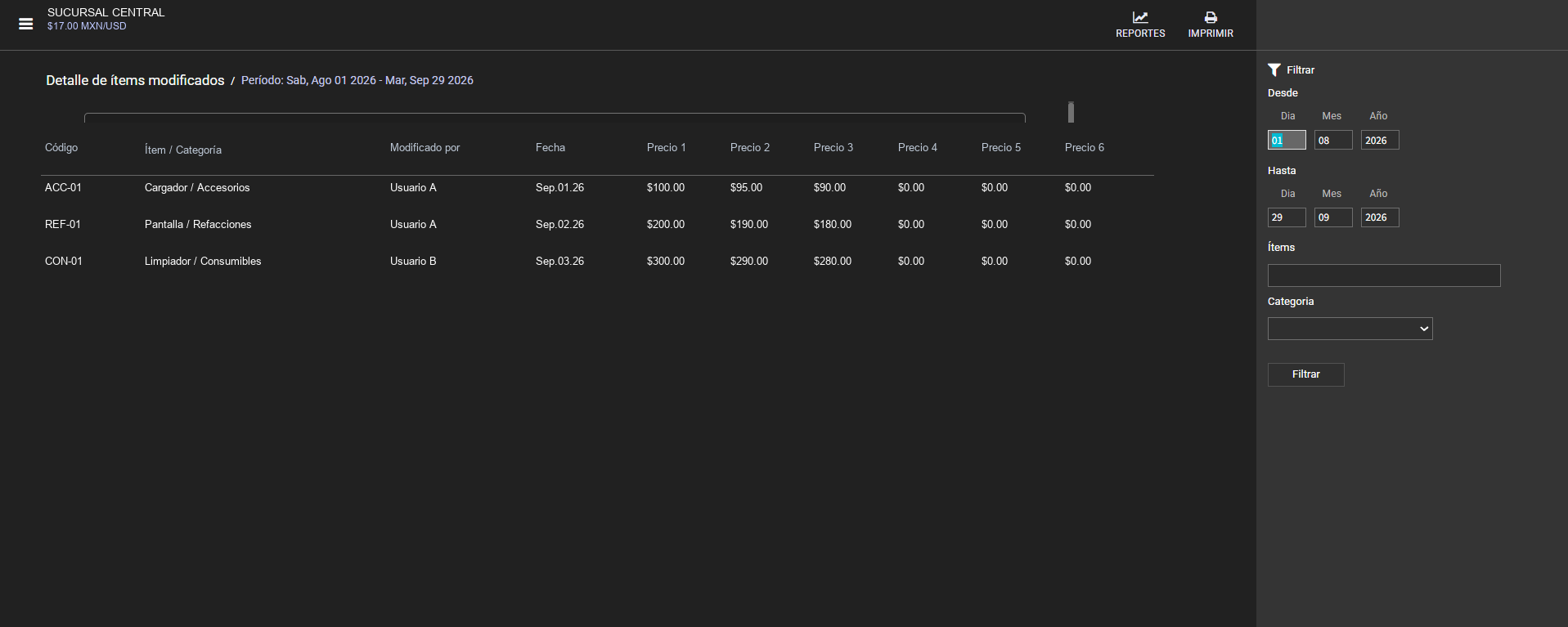The image size is (1568, 627).
Task: Click the small scrollbar thumb above the table
Action: [1071, 112]
